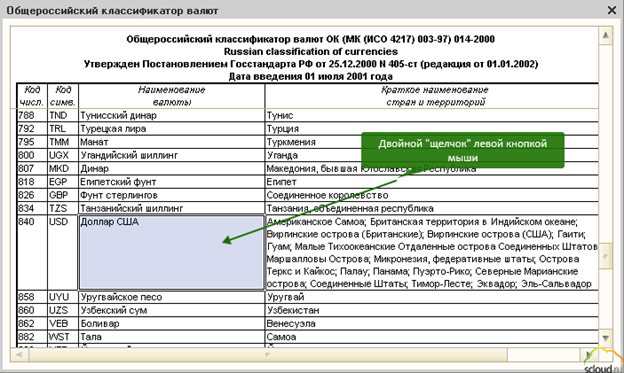Select the cell "Египетский фунт"

coord(172,182)
